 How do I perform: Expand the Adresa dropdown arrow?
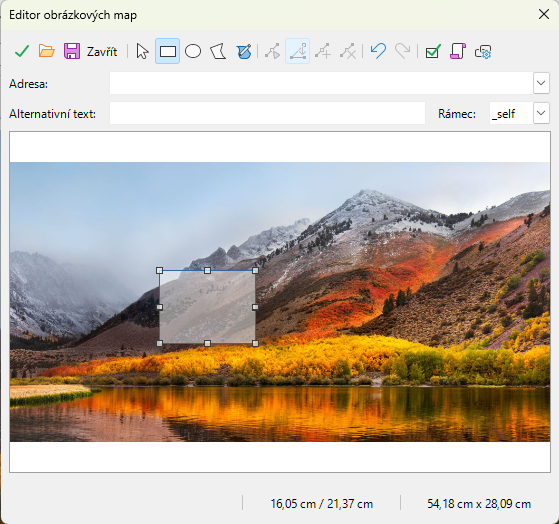(541, 83)
